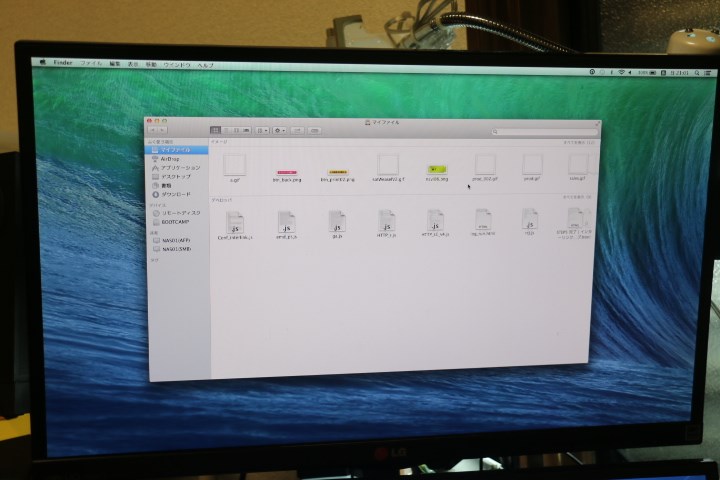Select the HTTP_r.js file icon
This screenshot has width=720, height=480.
point(386,221)
